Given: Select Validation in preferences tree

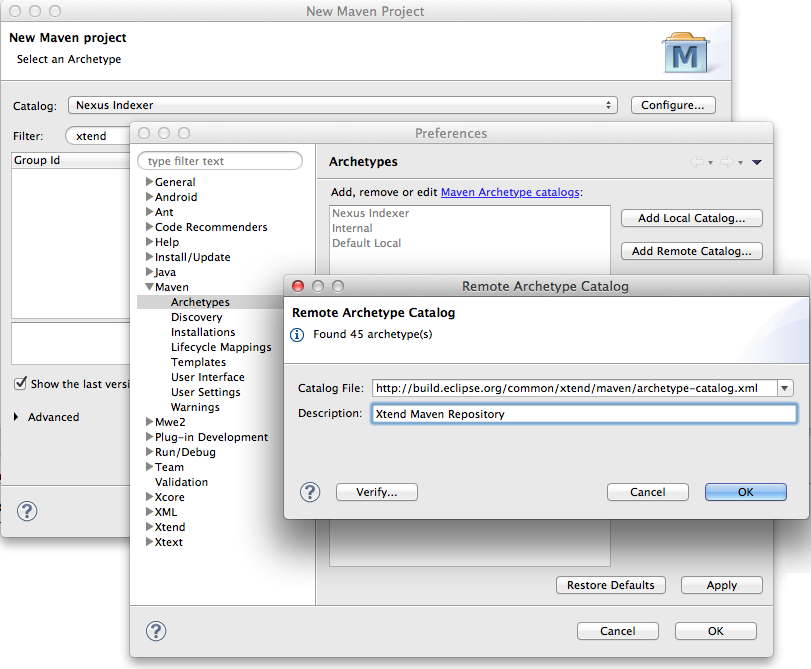Looking at the screenshot, I should (181, 482).
